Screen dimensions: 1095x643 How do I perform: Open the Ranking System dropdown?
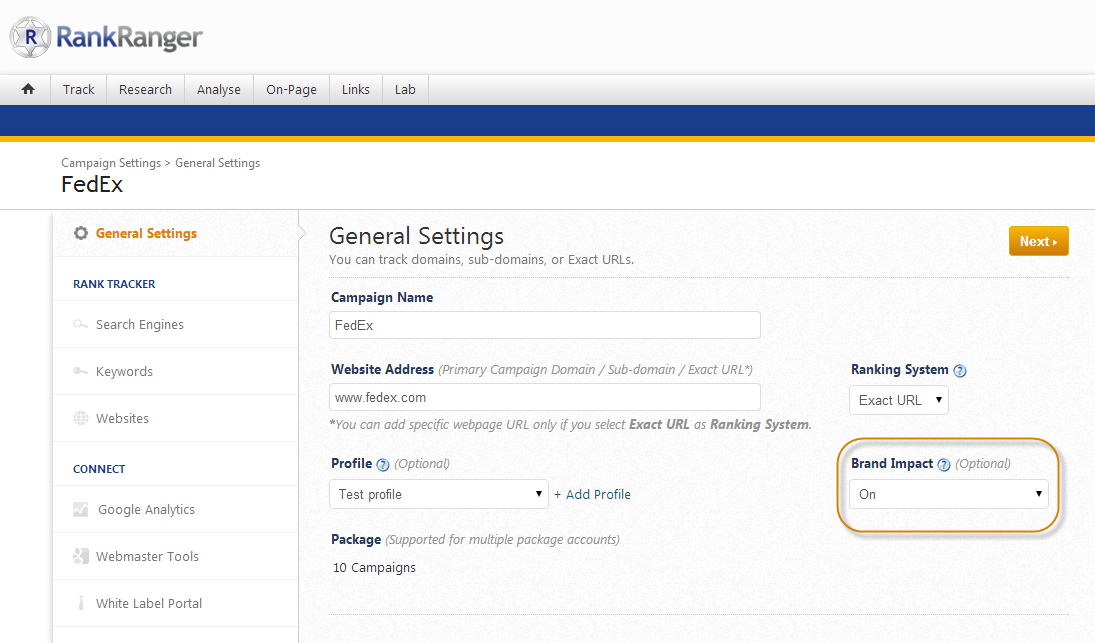[x=898, y=400]
